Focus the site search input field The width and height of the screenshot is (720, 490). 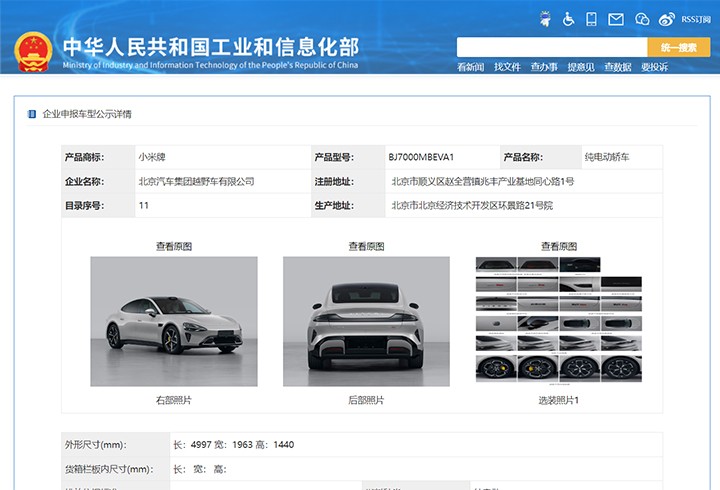click(x=552, y=47)
